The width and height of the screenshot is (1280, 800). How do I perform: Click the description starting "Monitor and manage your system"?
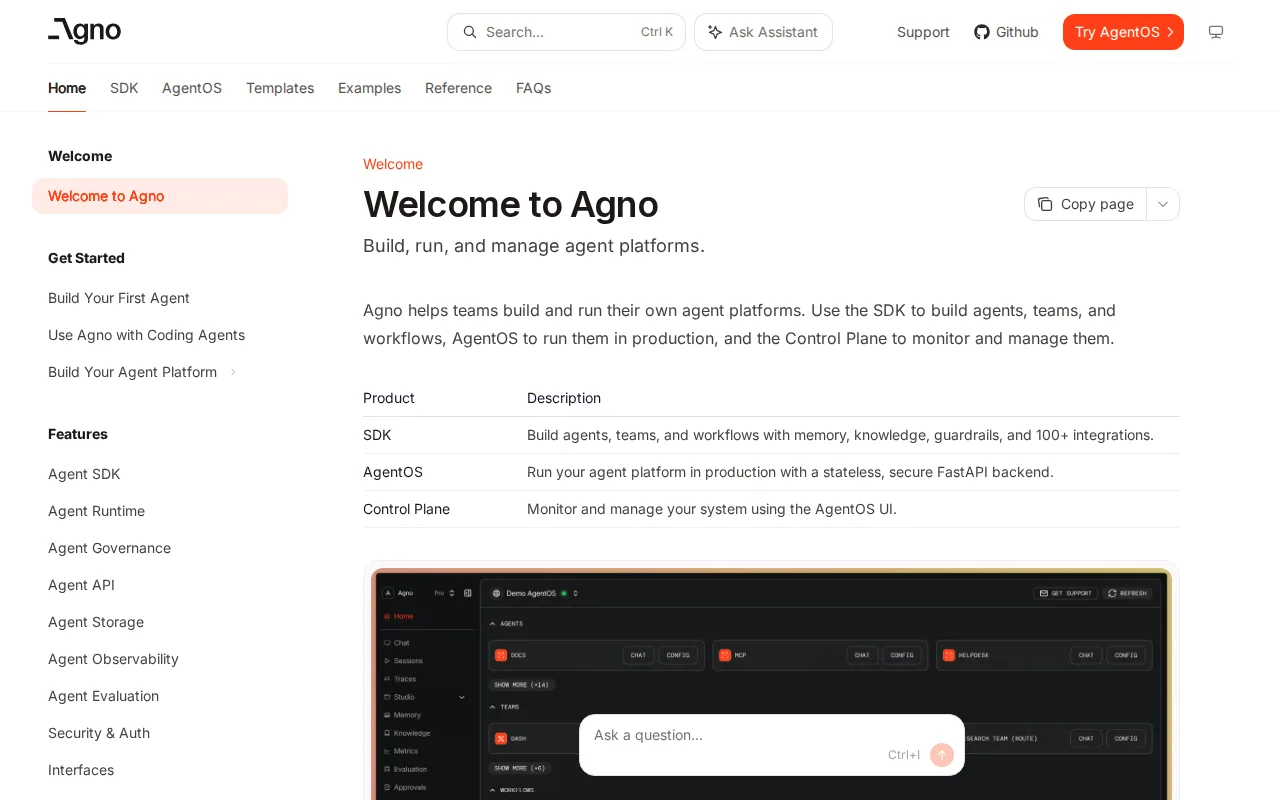click(712, 509)
